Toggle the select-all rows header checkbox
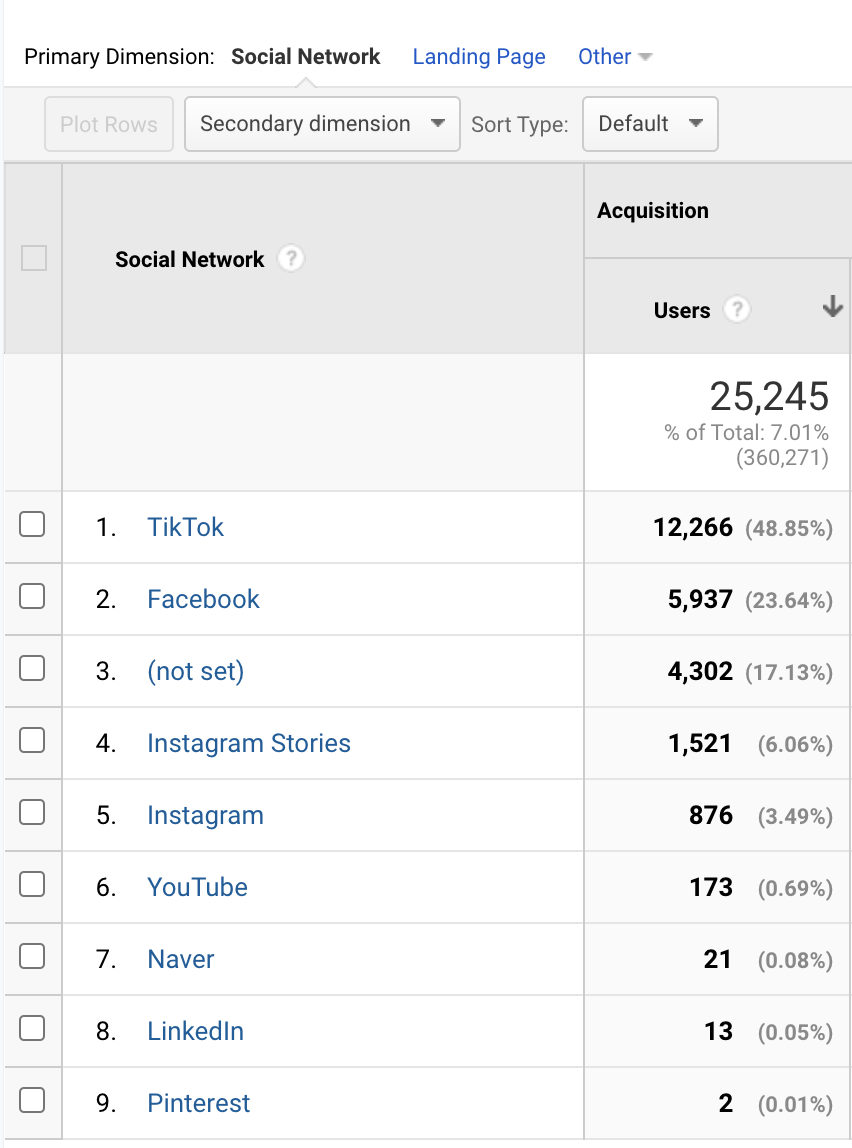 34,259
